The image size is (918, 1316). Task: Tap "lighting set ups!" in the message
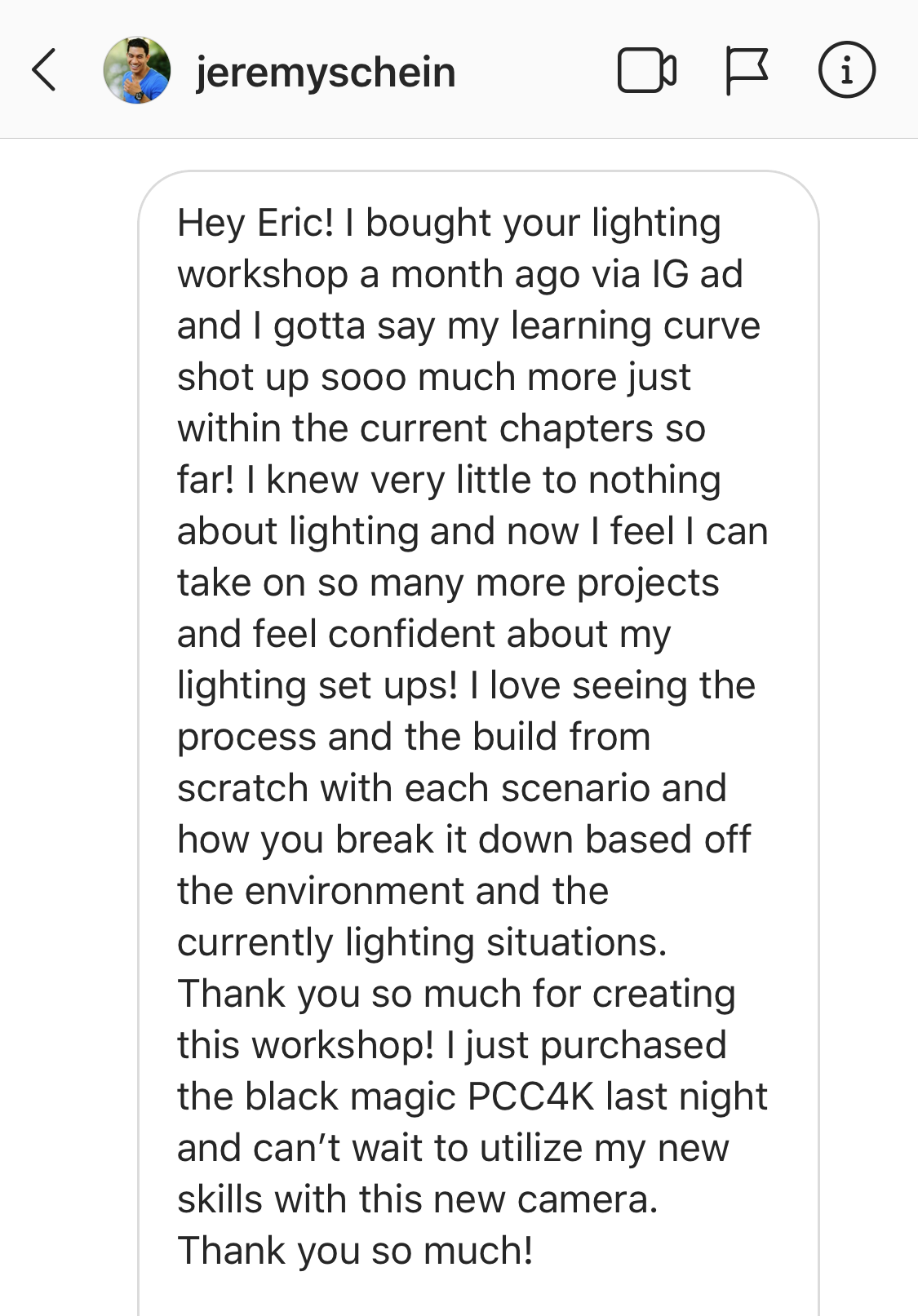click(318, 686)
